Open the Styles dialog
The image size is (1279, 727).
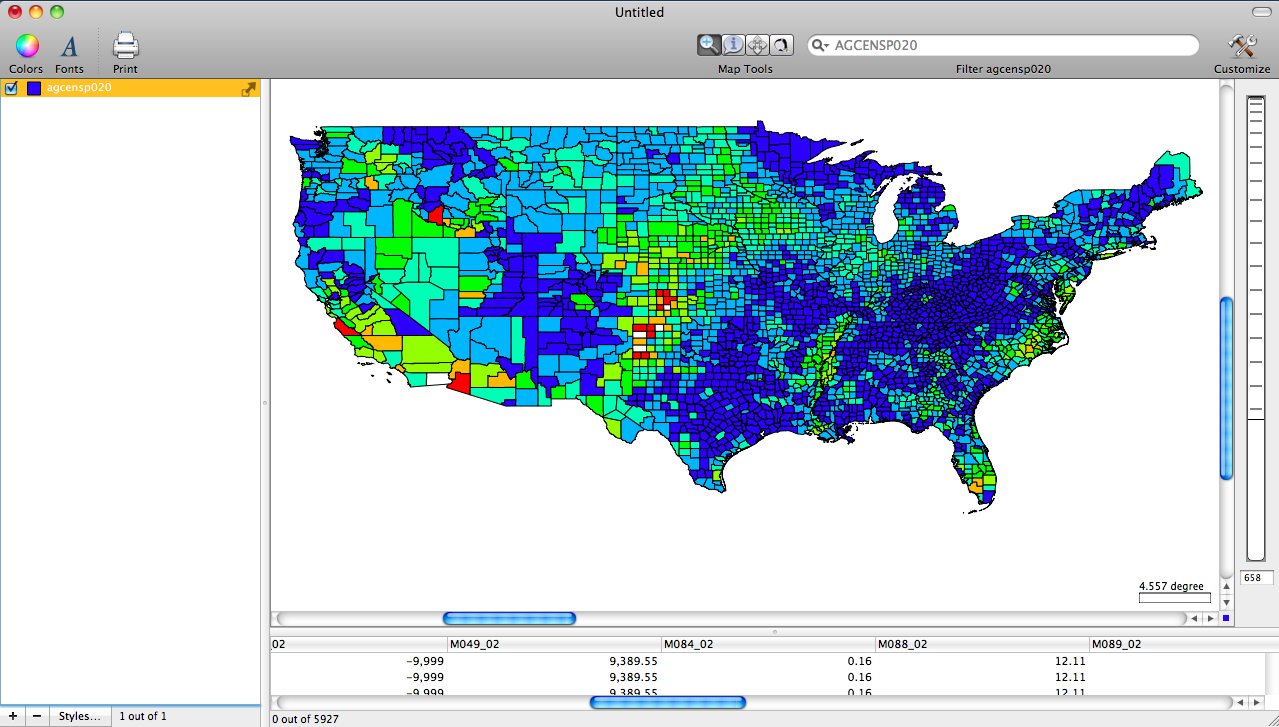(x=79, y=715)
